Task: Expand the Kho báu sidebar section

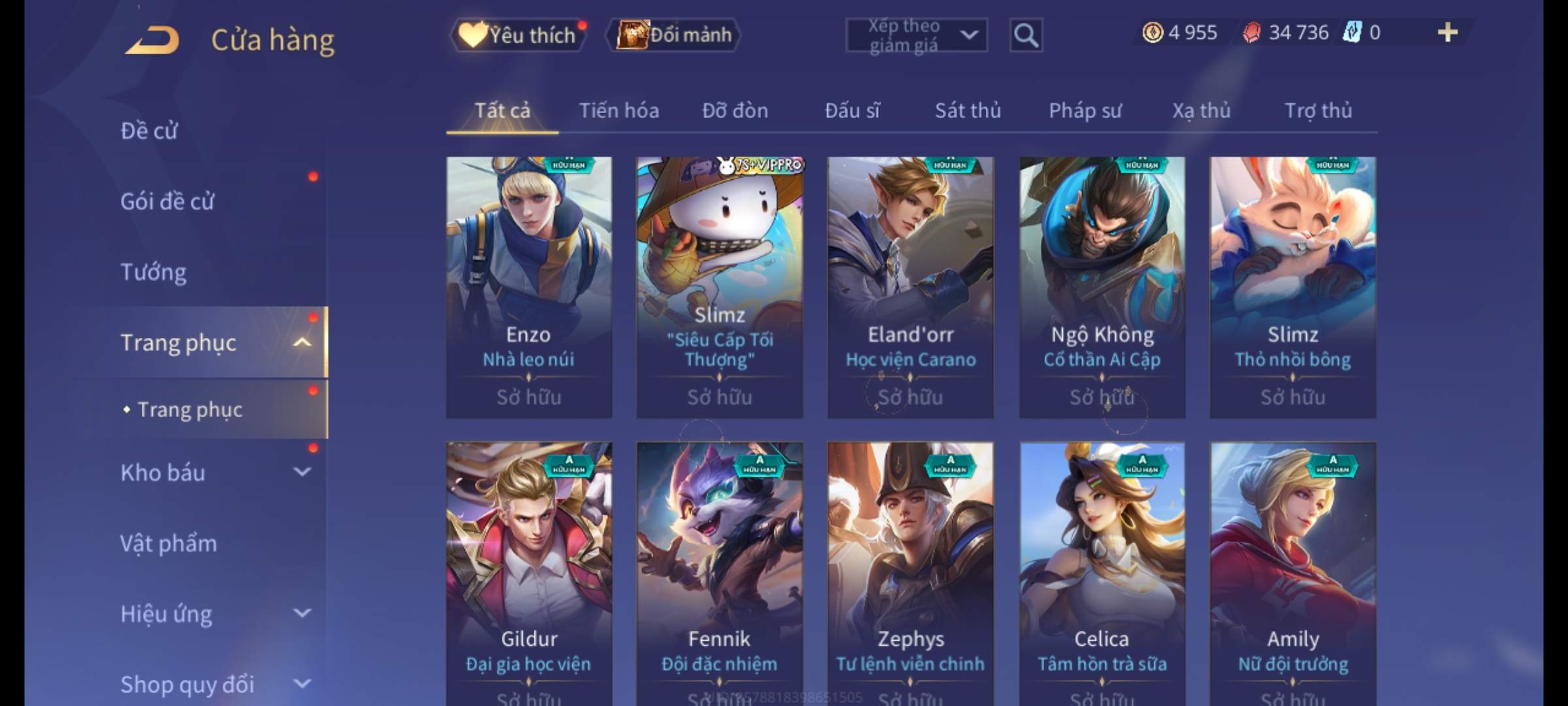Action: click(302, 472)
